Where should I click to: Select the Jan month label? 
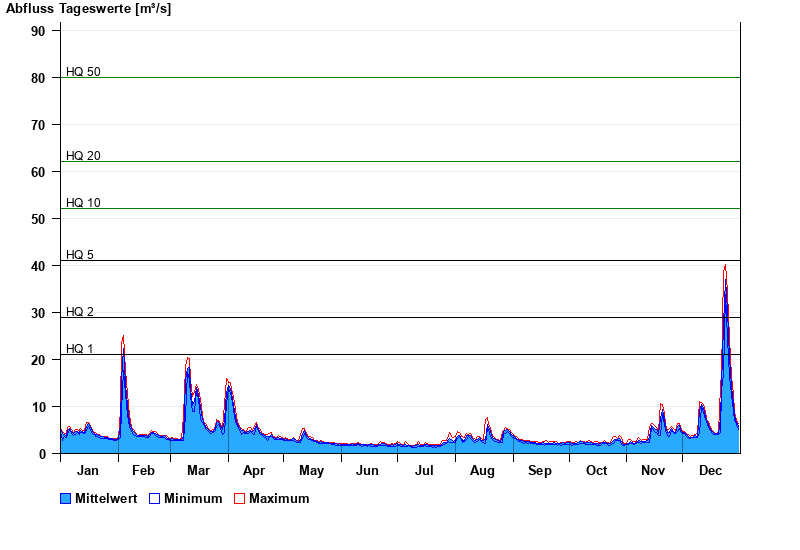tap(88, 471)
